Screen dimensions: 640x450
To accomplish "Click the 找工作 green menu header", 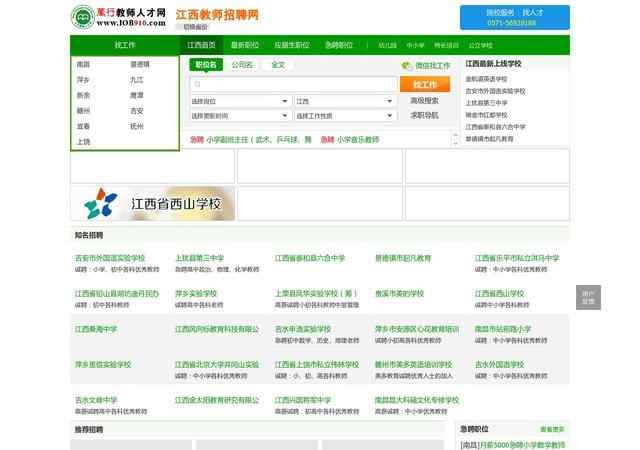I will click(125, 45).
